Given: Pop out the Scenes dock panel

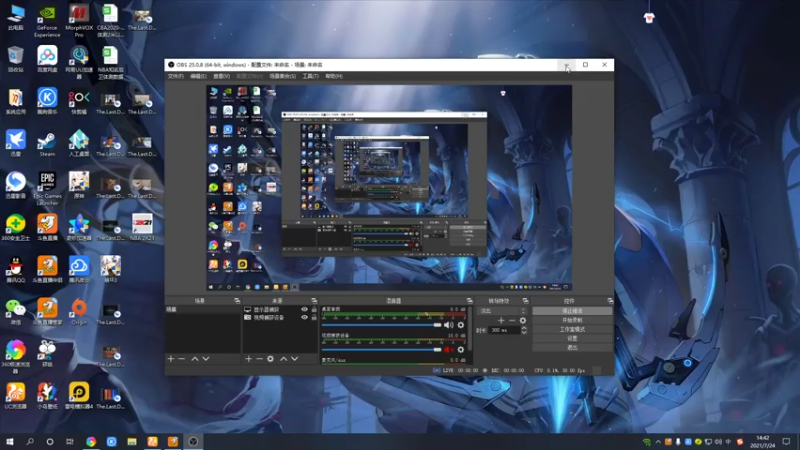Looking at the screenshot, I should point(237,301).
